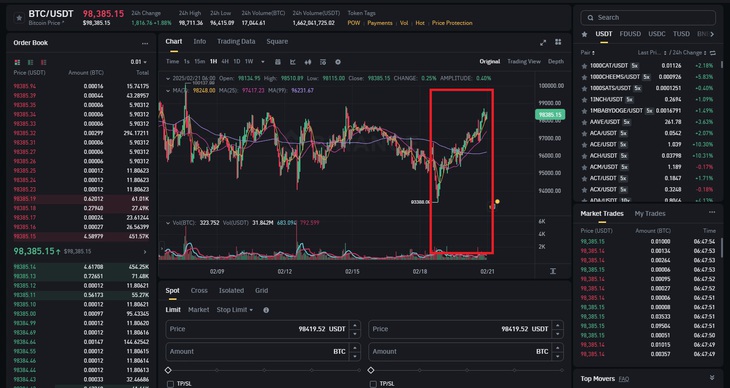Enable TP/SL checkbox on sell side
Viewport: 730px width, 388px height.
pos(373,384)
